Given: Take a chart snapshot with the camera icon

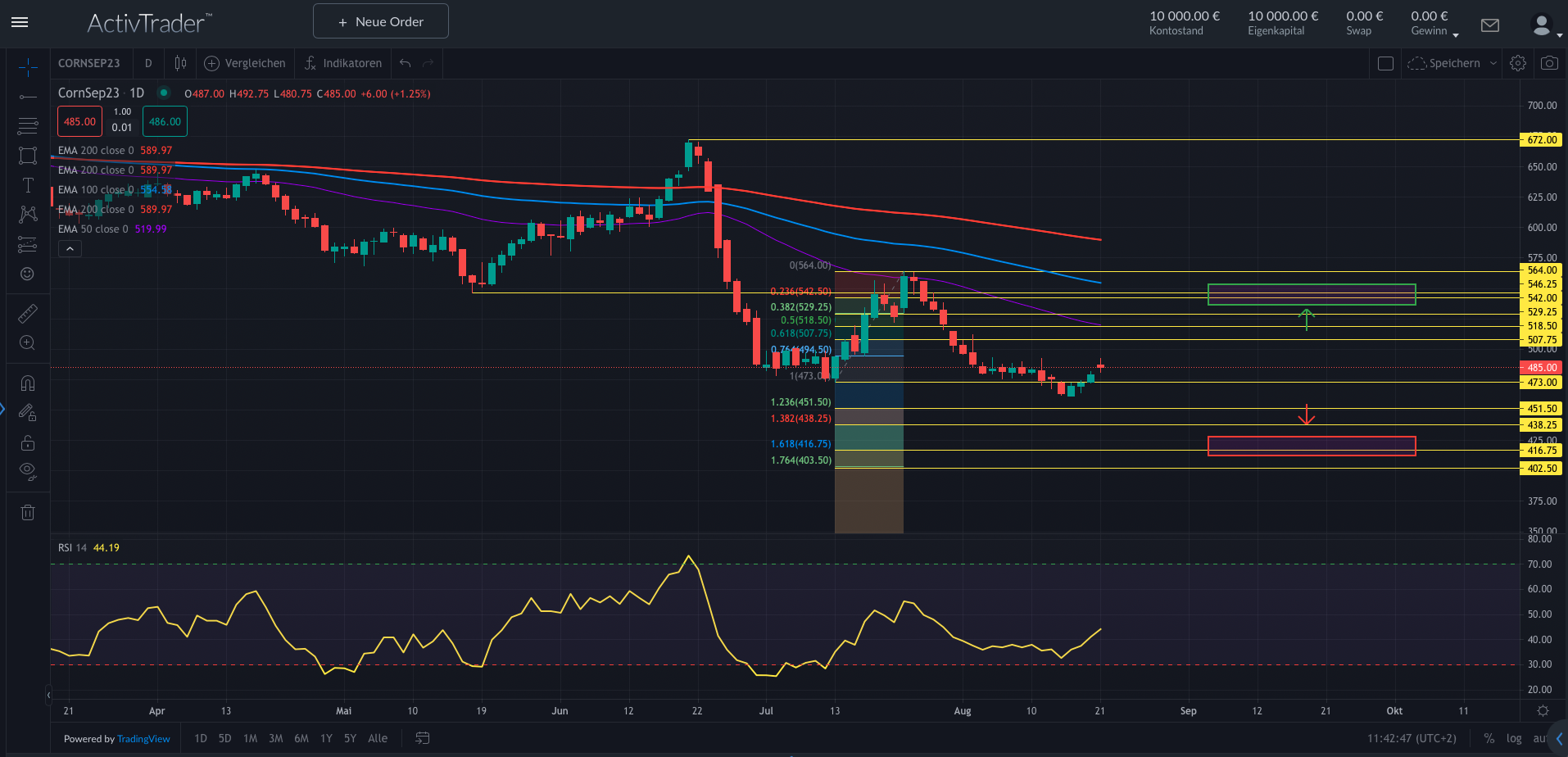Looking at the screenshot, I should click(x=1548, y=63).
